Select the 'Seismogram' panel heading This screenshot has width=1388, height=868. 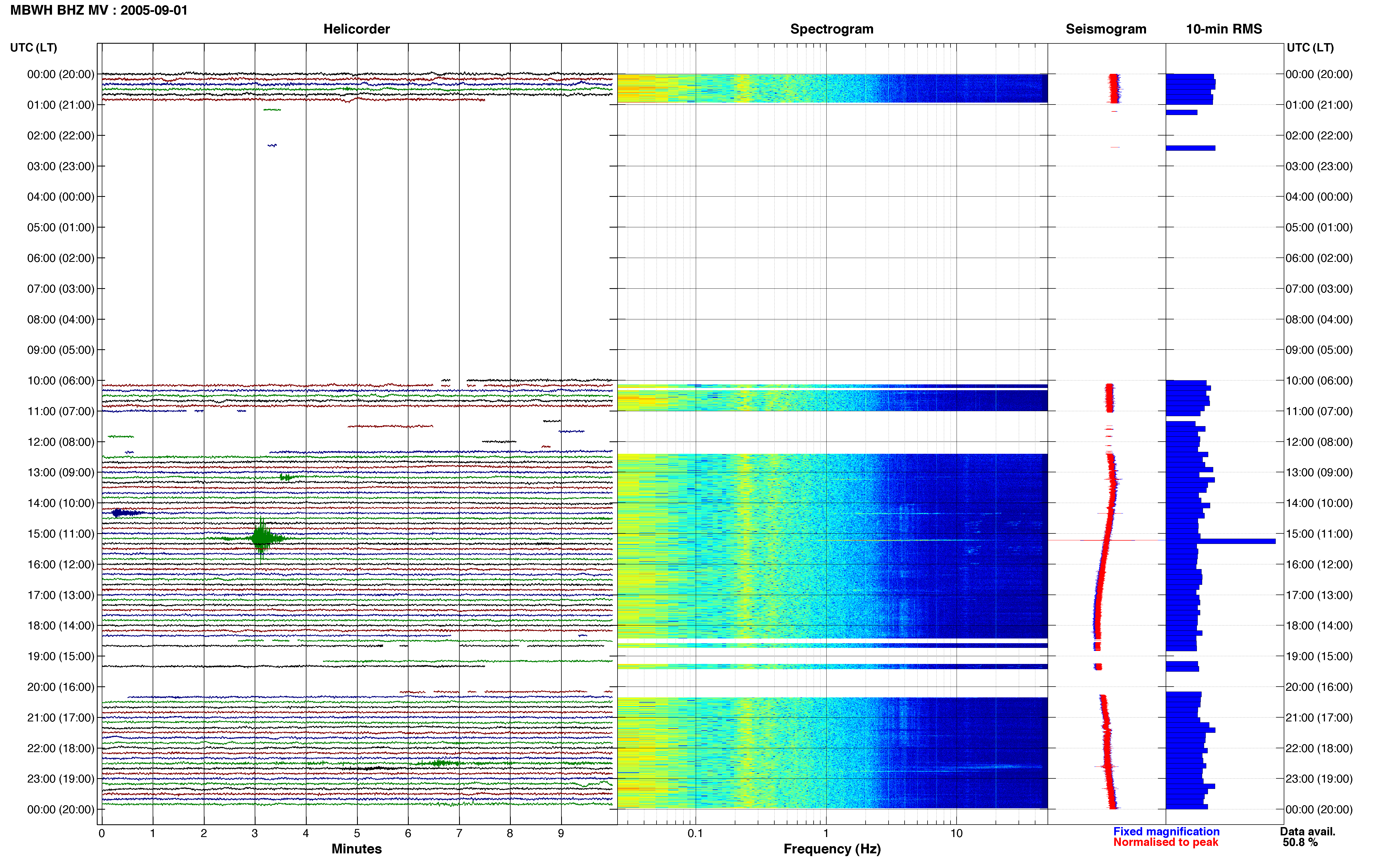tap(1106, 29)
